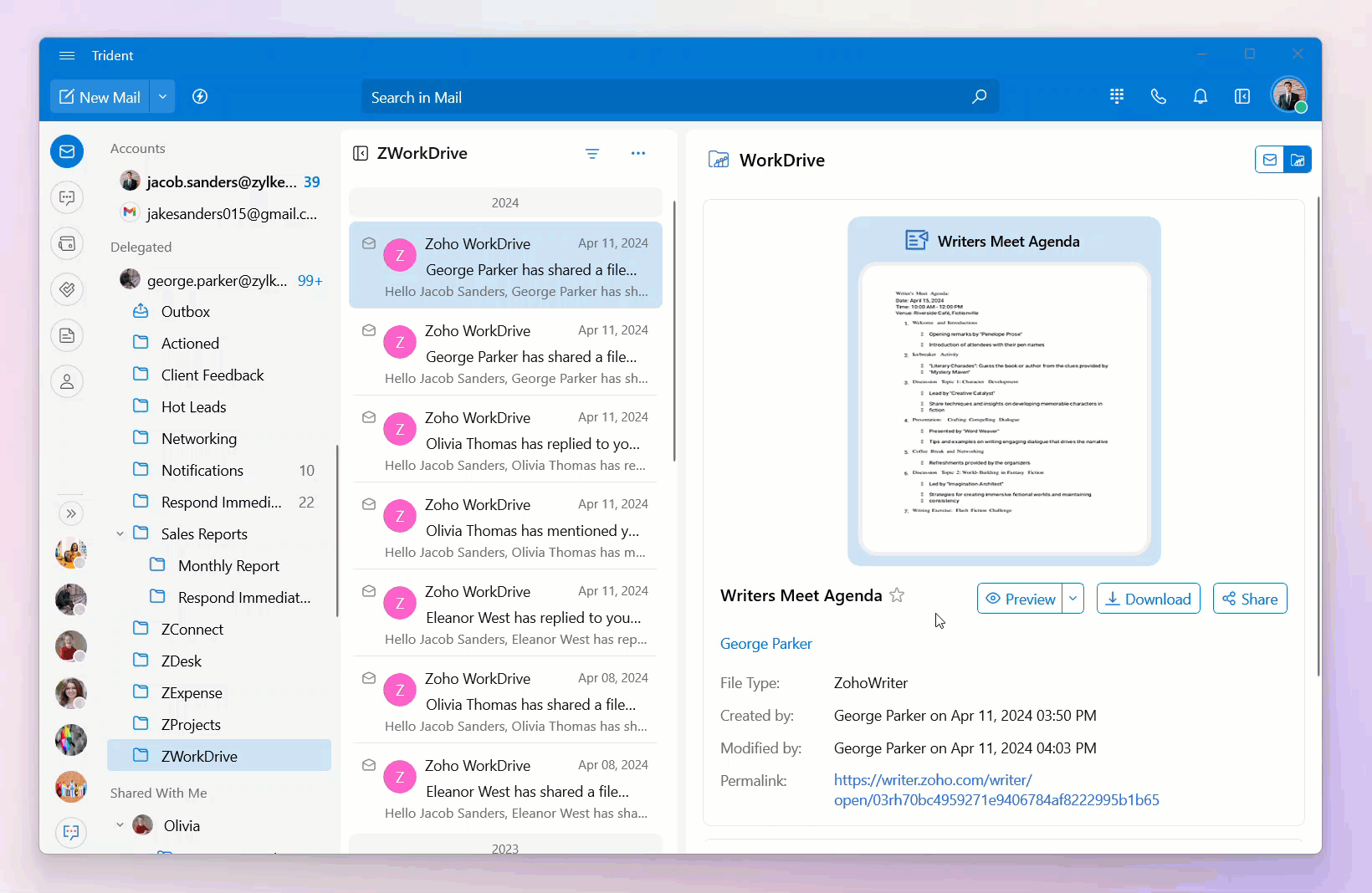Open the calendar module in sidebar
1372x893 pixels.
pyautogui.click(x=67, y=244)
